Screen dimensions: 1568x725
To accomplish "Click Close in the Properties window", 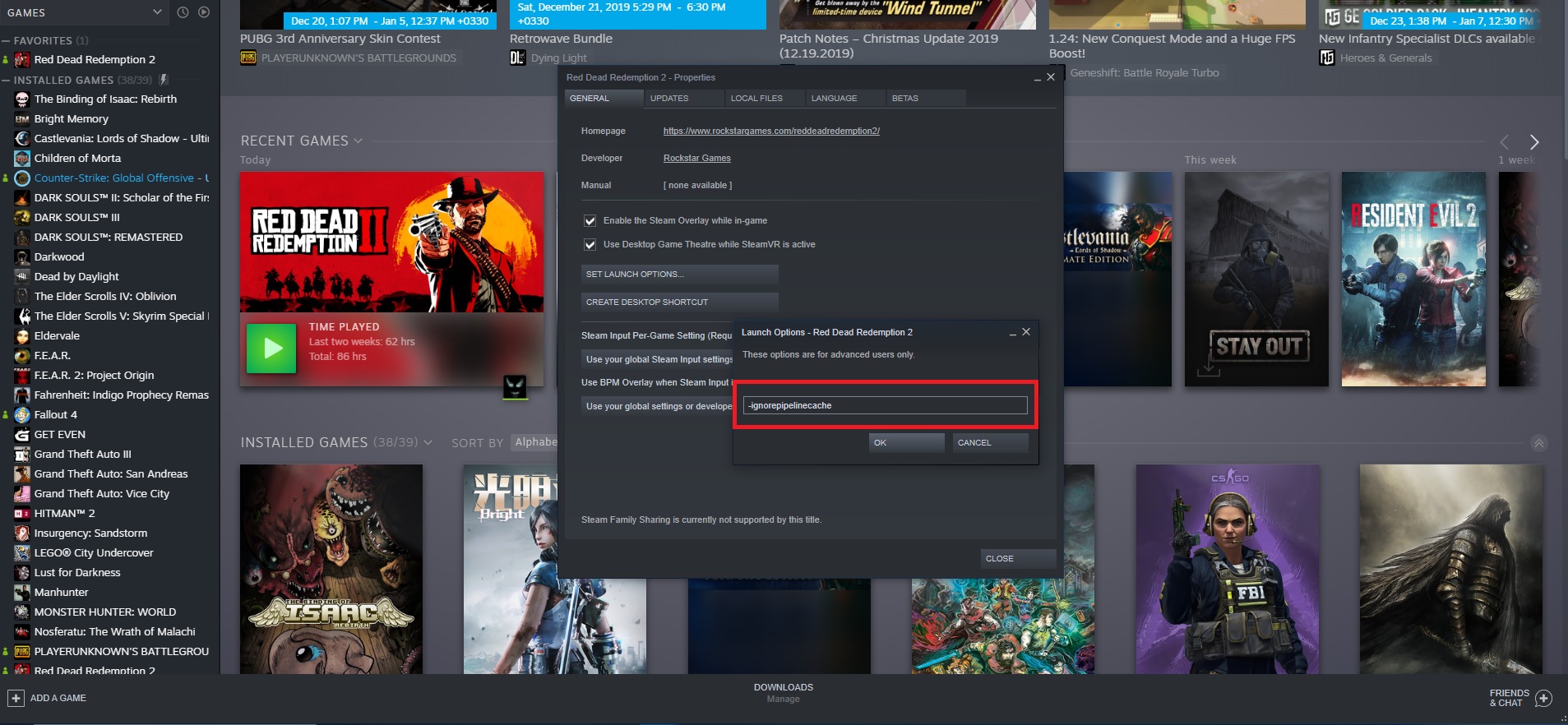I will [1019, 558].
